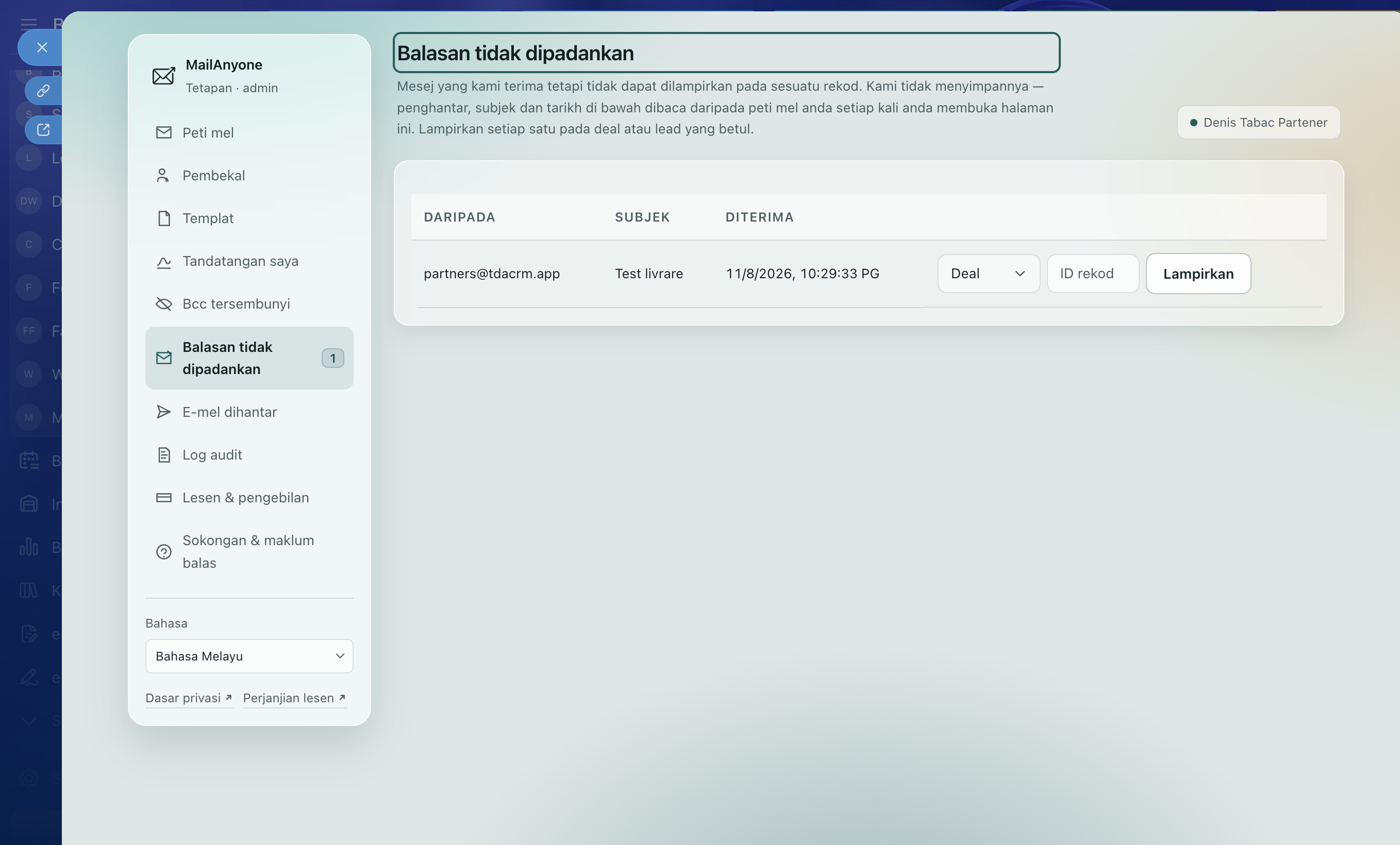Open the Perjanjian lesen link
The height and width of the screenshot is (845, 1400).
click(x=294, y=698)
